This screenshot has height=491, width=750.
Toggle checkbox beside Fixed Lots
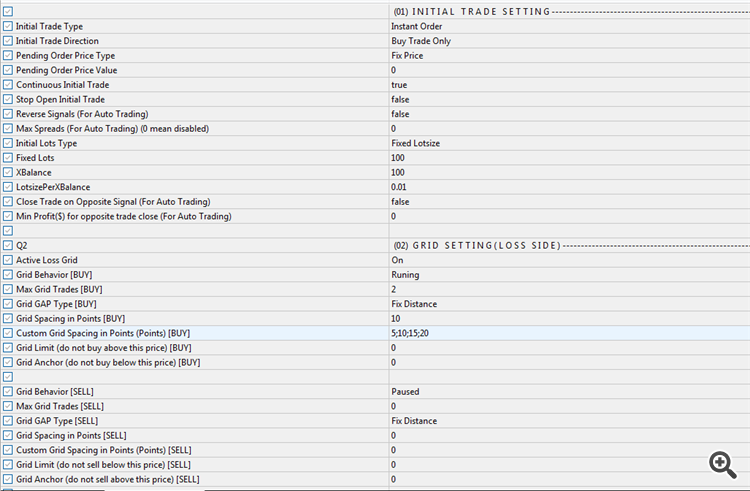(8, 158)
